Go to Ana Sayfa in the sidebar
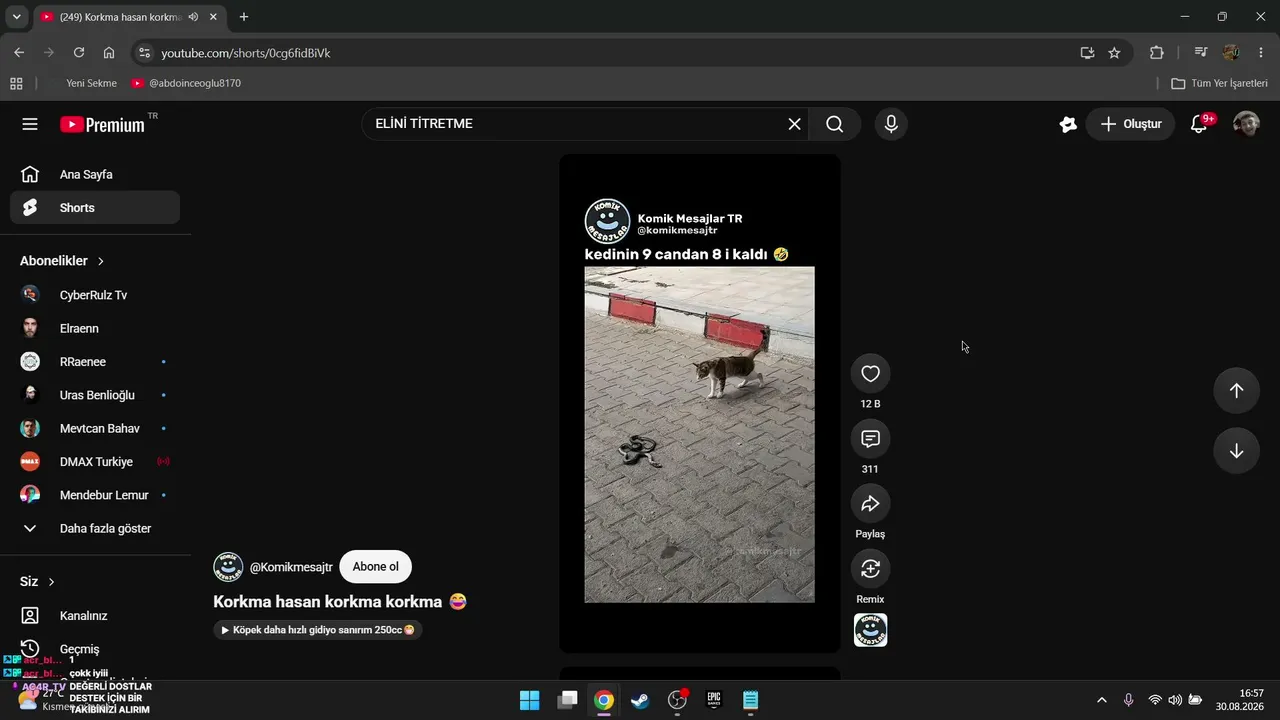Image resolution: width=1280 pixels, height=720 pixels. [95, 174]
